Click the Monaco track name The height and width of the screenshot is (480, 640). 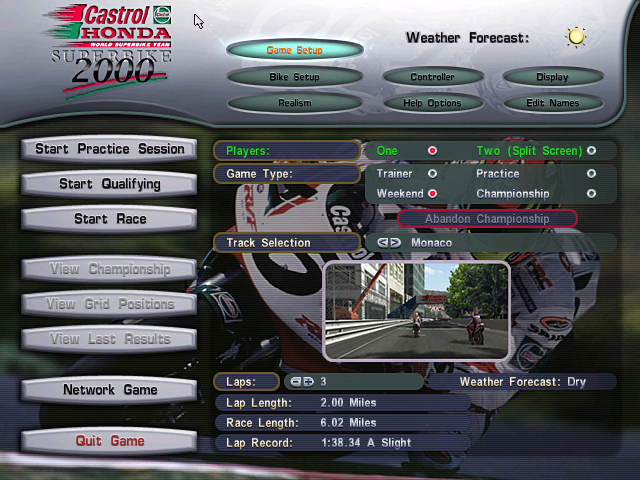(x=431, y=243)
